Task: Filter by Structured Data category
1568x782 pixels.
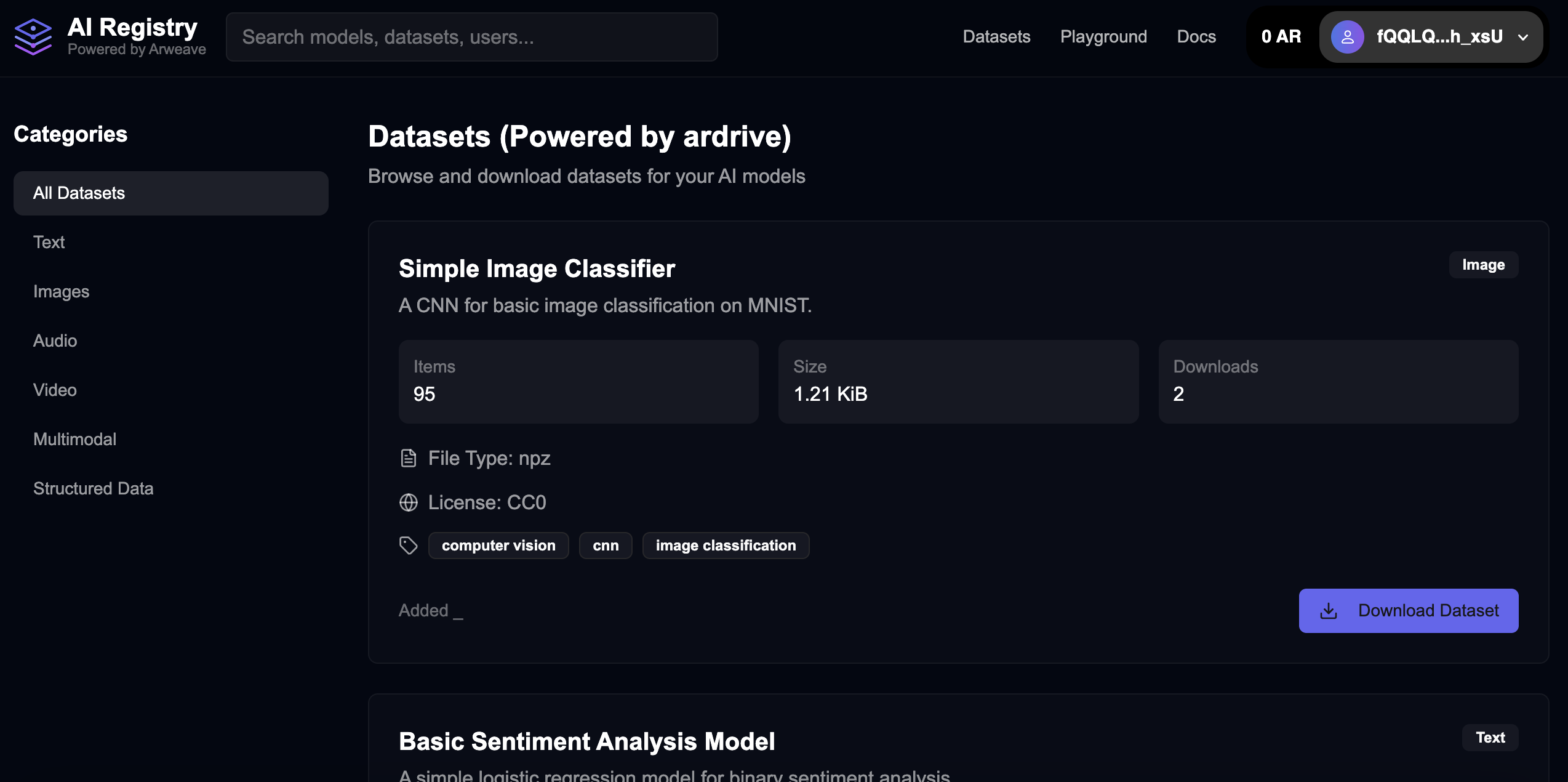Action: pos(93,488)
